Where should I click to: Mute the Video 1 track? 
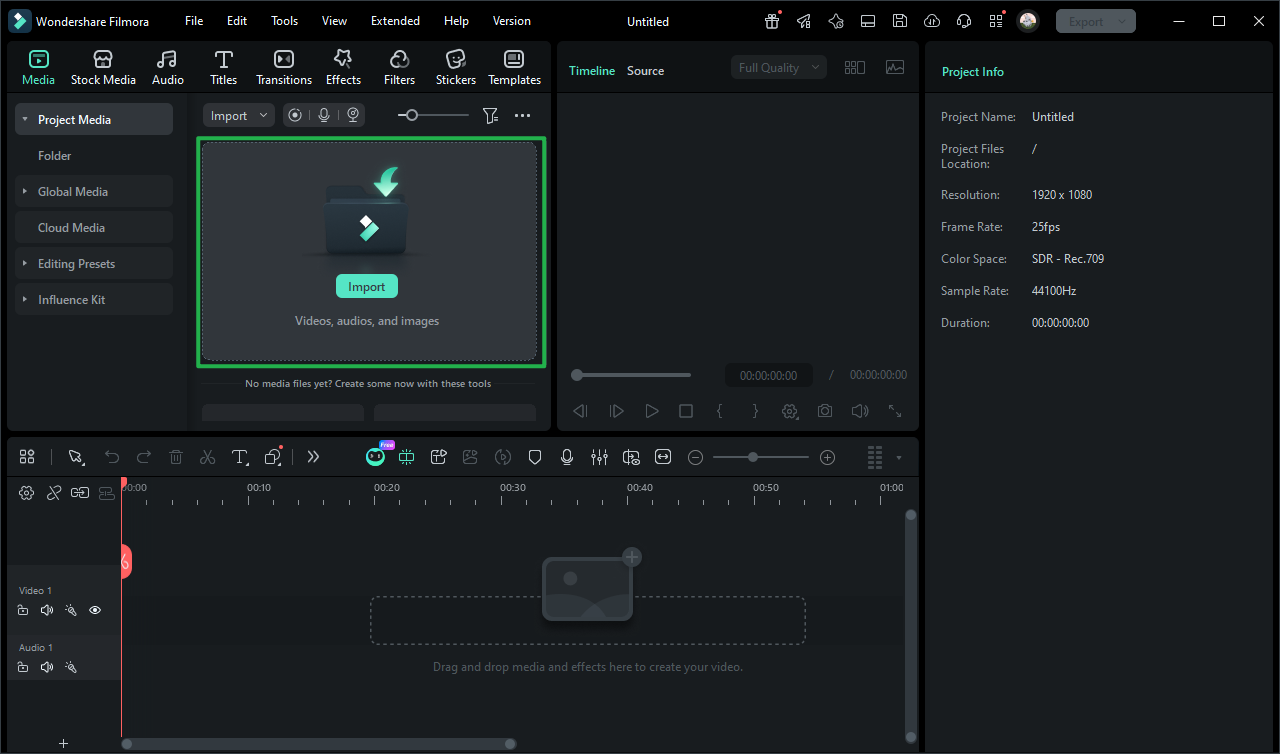click(47, 610)
